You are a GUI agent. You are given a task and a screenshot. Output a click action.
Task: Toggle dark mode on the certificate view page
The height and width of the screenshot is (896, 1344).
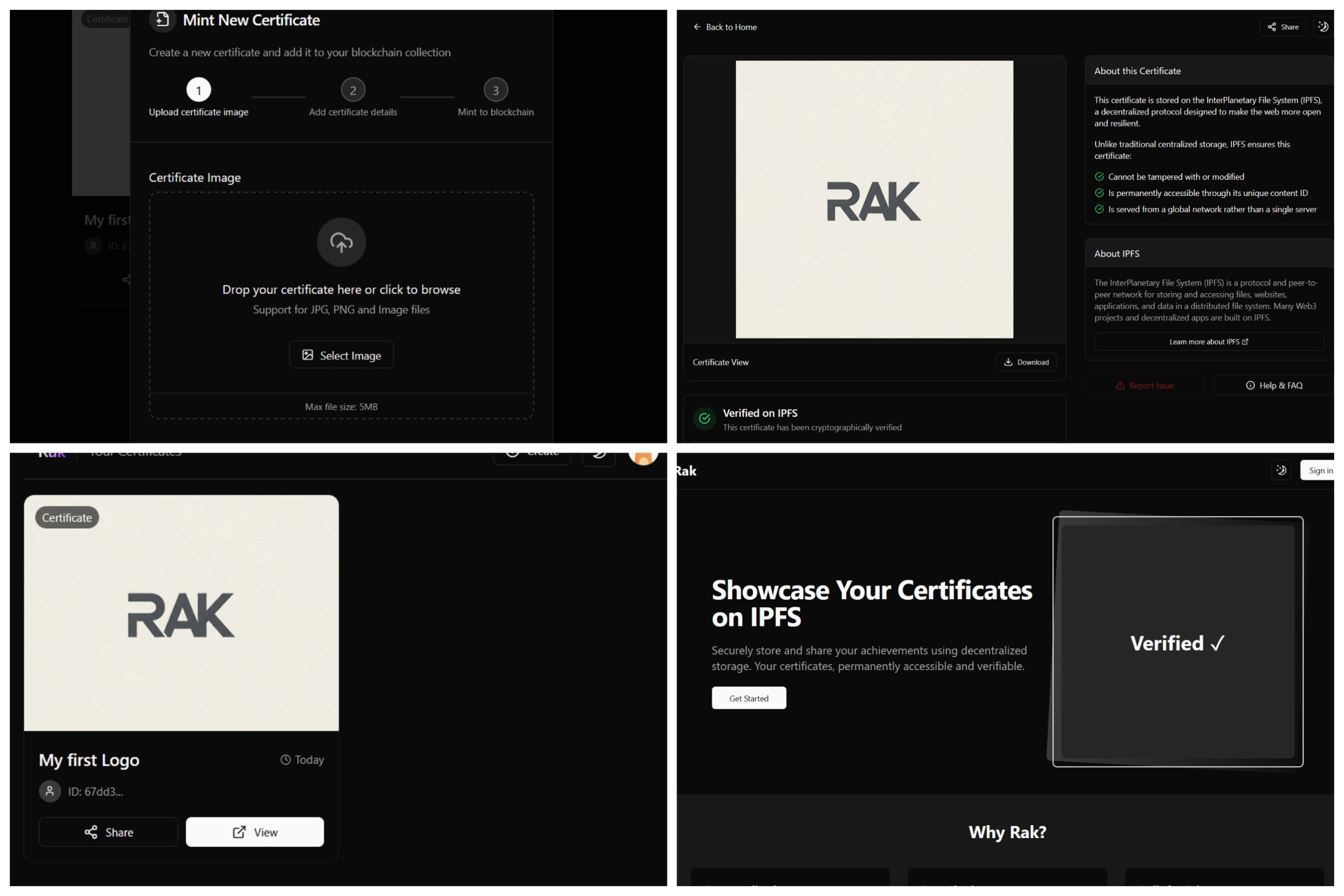(x=1323, y=27)
